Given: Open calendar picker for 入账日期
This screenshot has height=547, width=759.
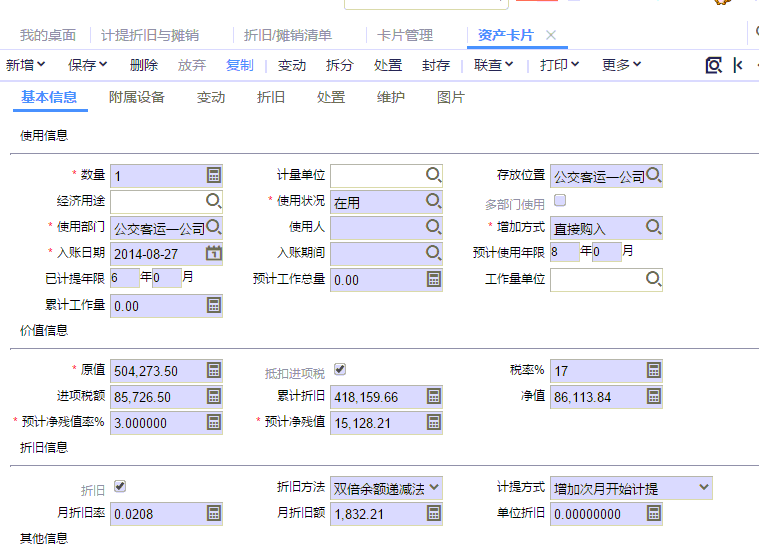Looking at the screenshot, I should tap(213, 253).
